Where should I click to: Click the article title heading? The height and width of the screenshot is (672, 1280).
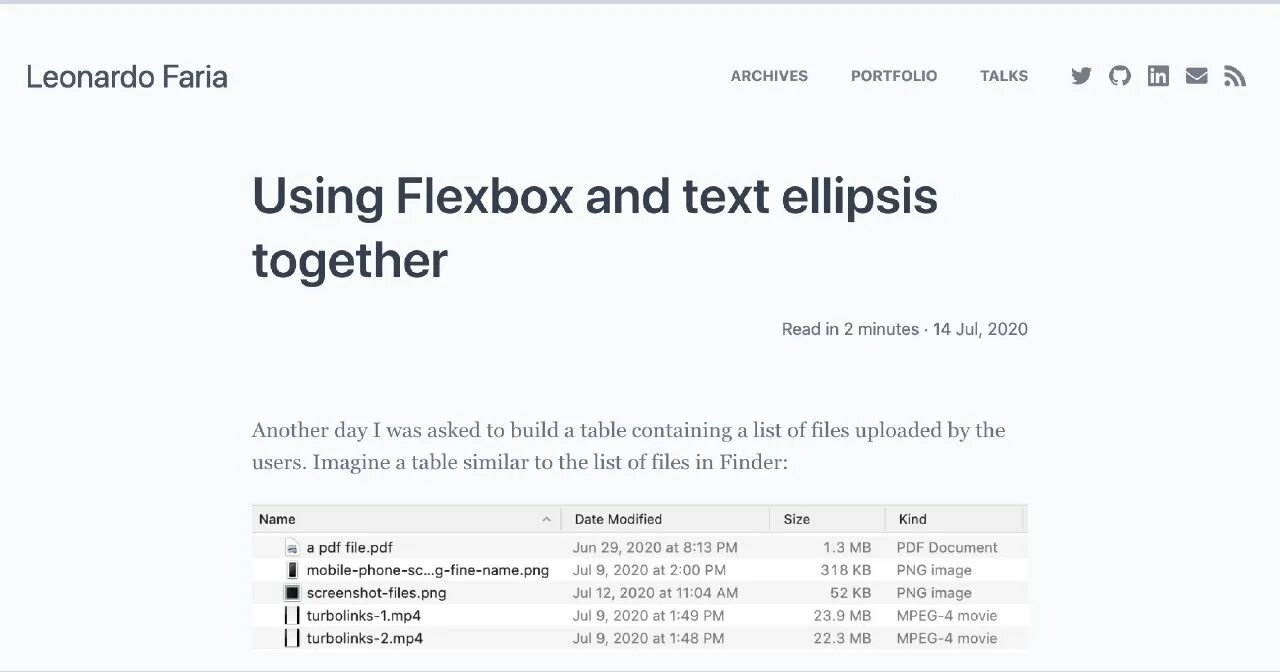pyautogui.click(x=595, y=227)
